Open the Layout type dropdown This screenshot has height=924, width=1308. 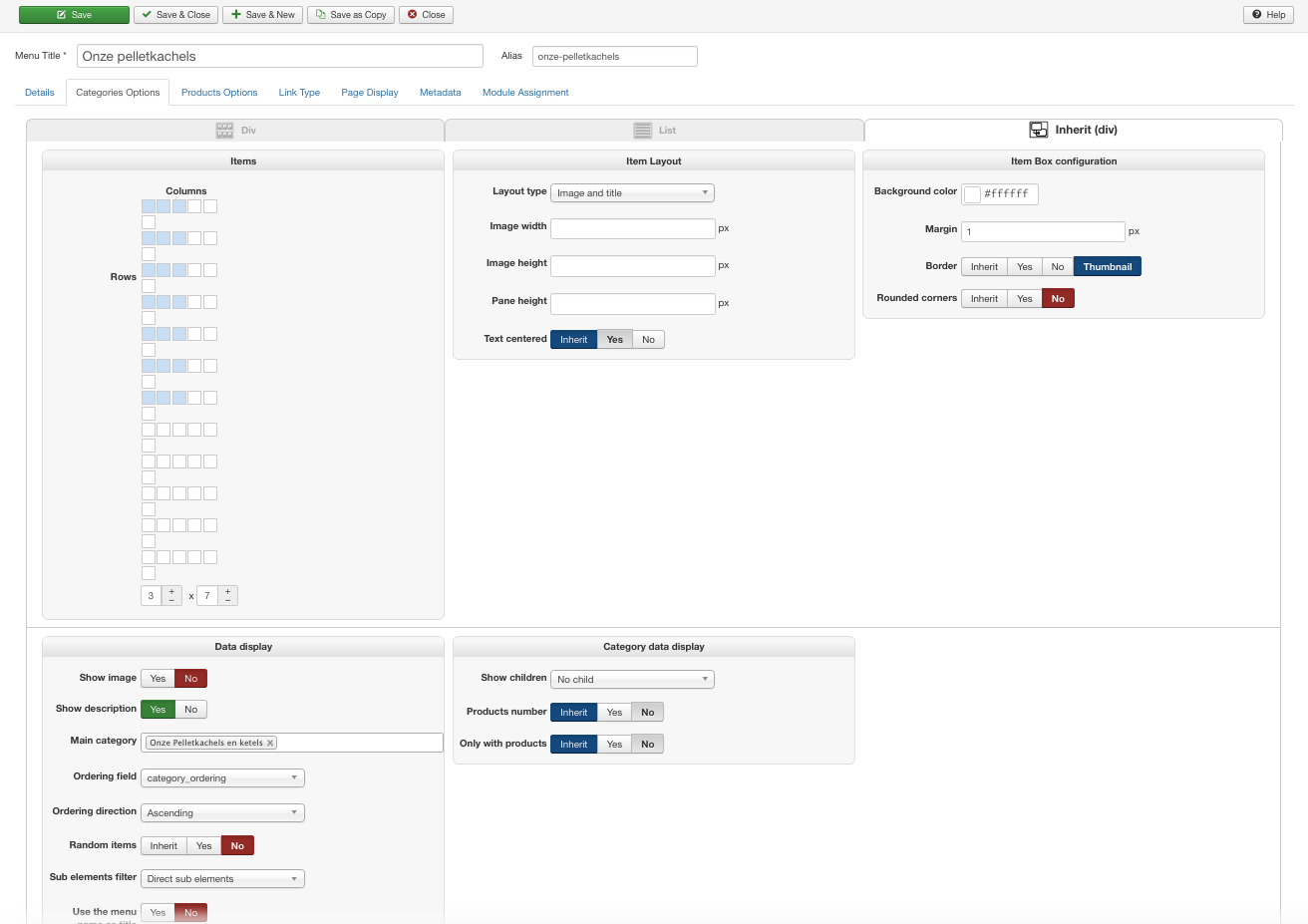click(632, 193)
